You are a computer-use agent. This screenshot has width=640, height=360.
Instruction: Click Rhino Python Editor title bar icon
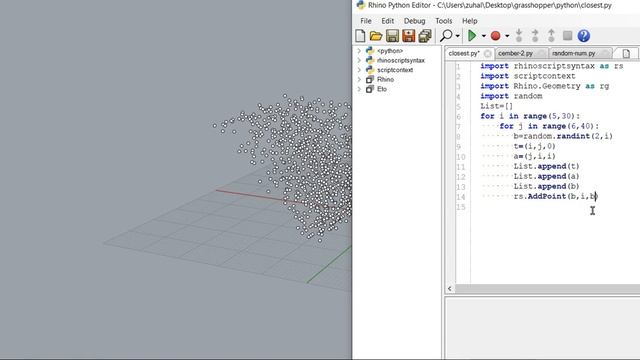360,5
